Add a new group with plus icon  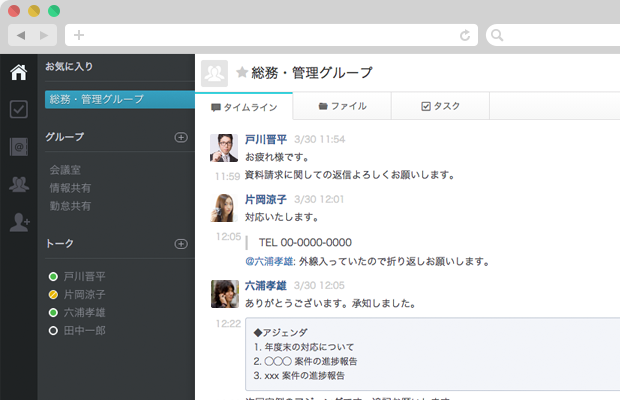181,137
